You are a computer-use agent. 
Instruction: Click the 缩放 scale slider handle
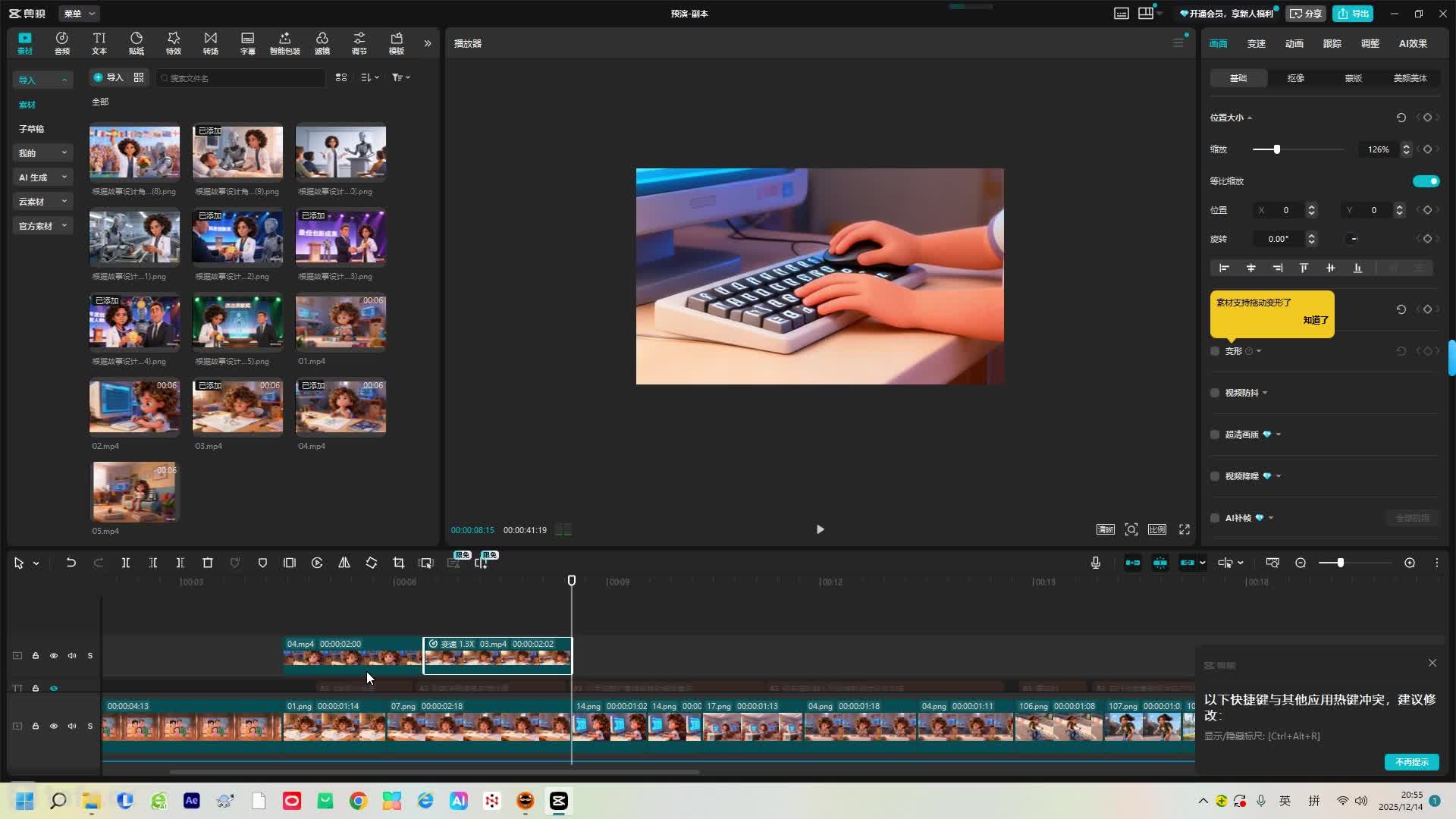pos(1277,149)
